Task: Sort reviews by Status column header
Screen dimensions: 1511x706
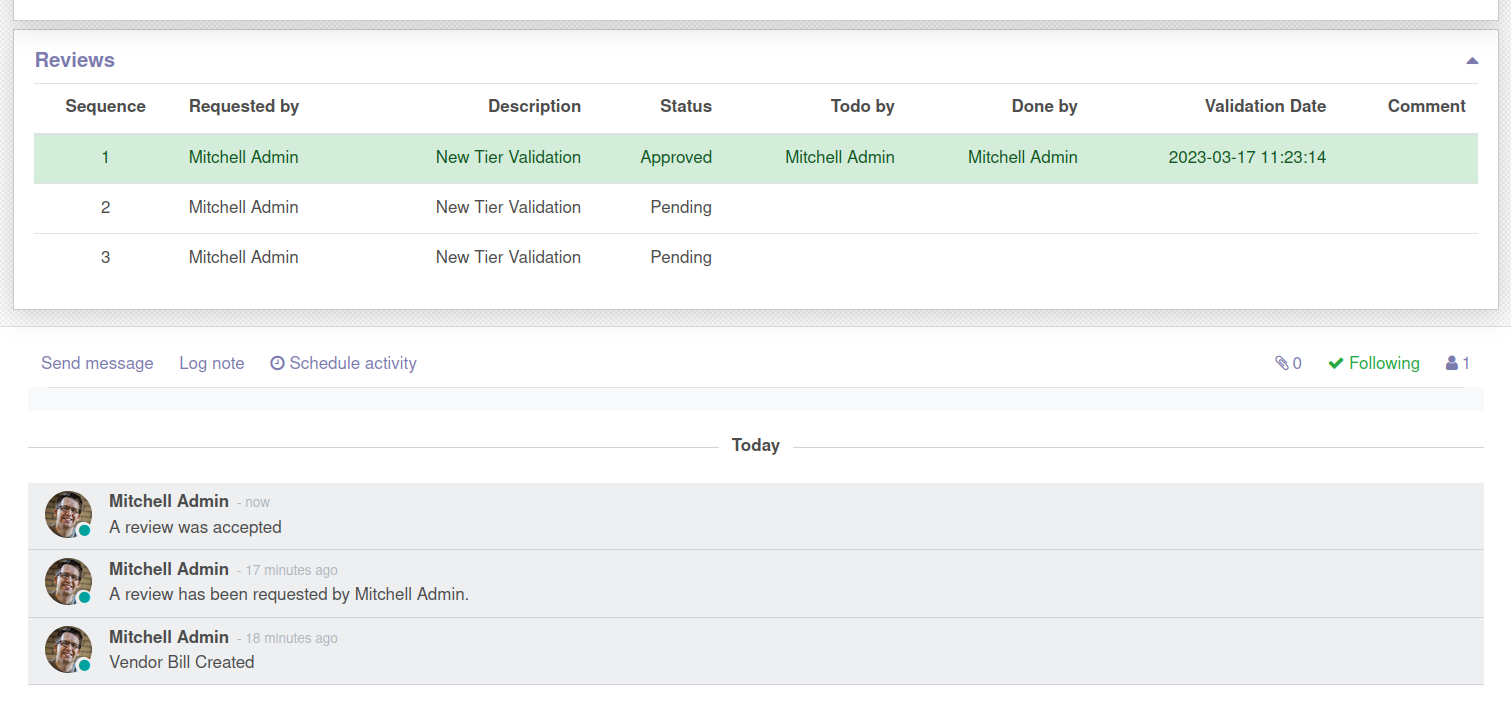Action: pyautogui.click(x=685, y=107)
